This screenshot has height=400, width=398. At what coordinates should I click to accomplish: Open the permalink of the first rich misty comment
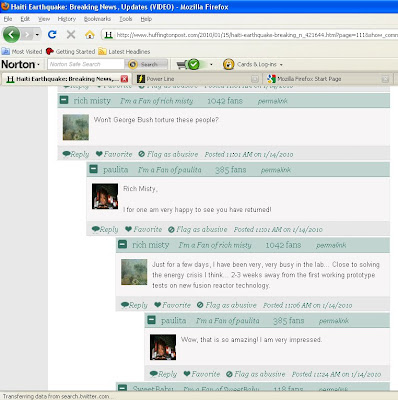click(272, 101)
